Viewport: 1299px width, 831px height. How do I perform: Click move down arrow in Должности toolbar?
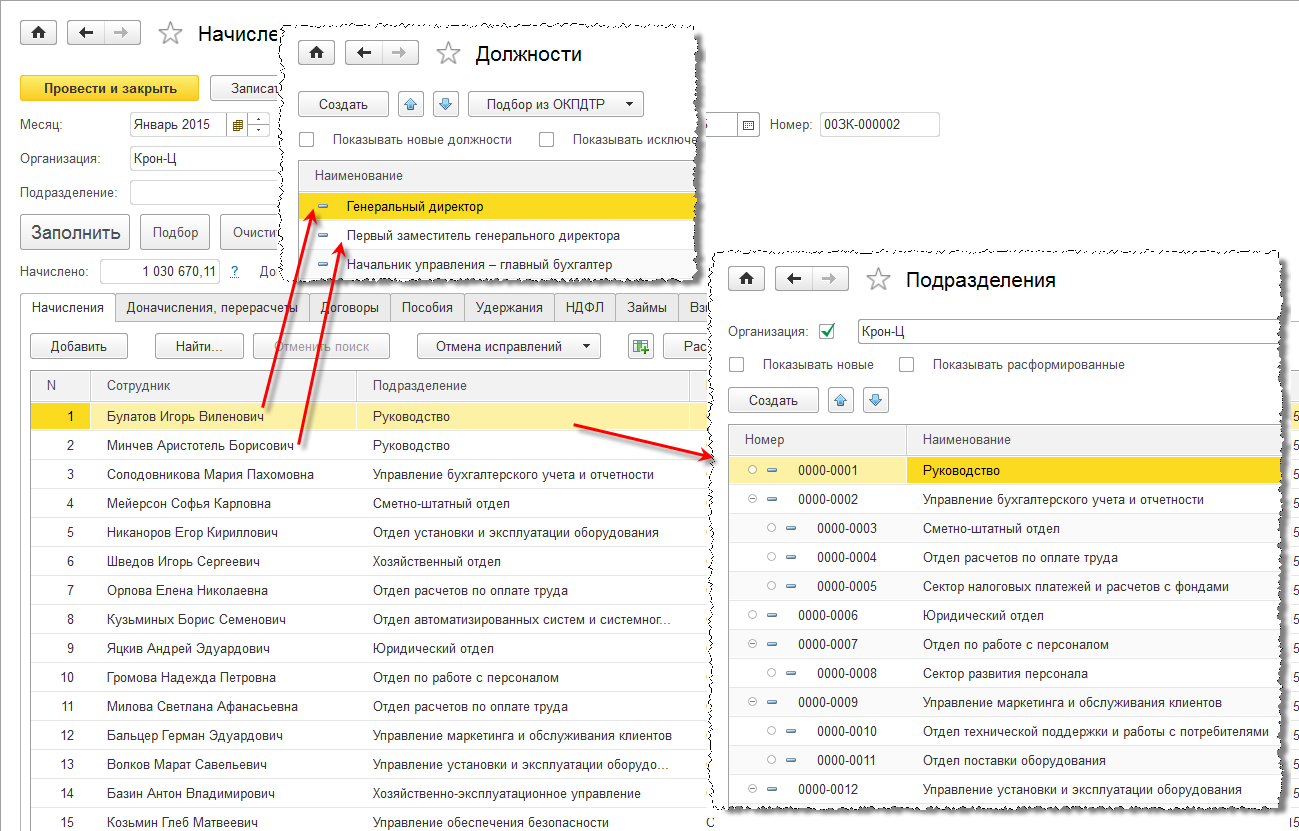coord(446,104)
